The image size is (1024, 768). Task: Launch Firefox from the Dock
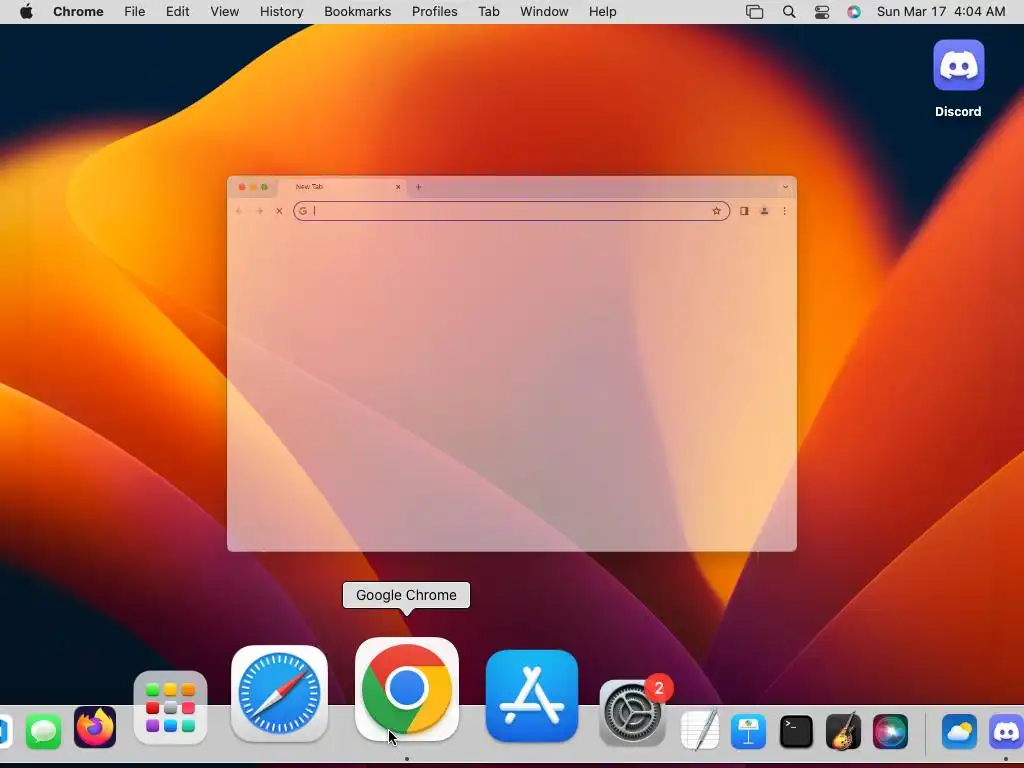point(95,727)
